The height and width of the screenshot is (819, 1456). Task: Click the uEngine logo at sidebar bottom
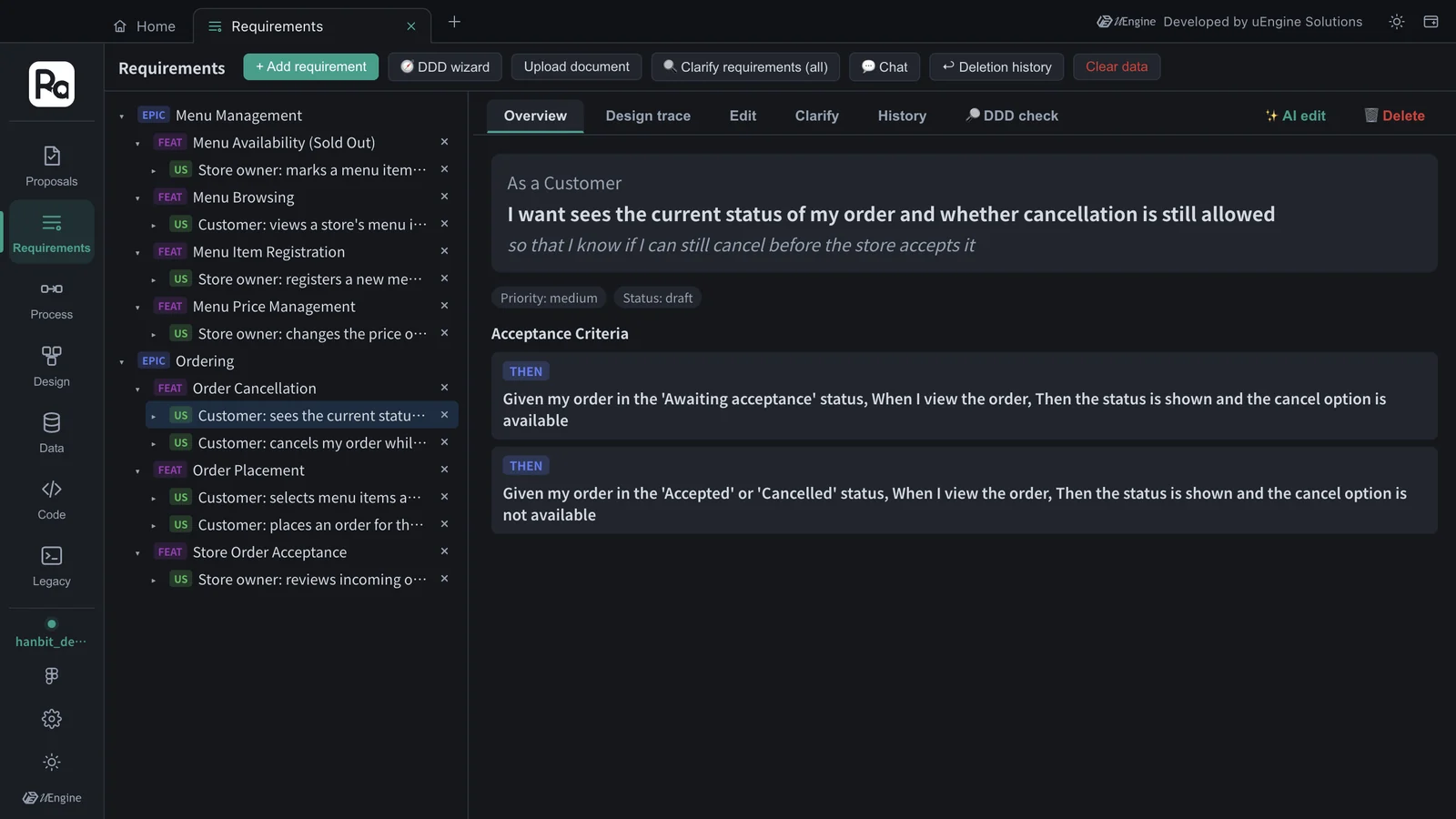(52, 797)
